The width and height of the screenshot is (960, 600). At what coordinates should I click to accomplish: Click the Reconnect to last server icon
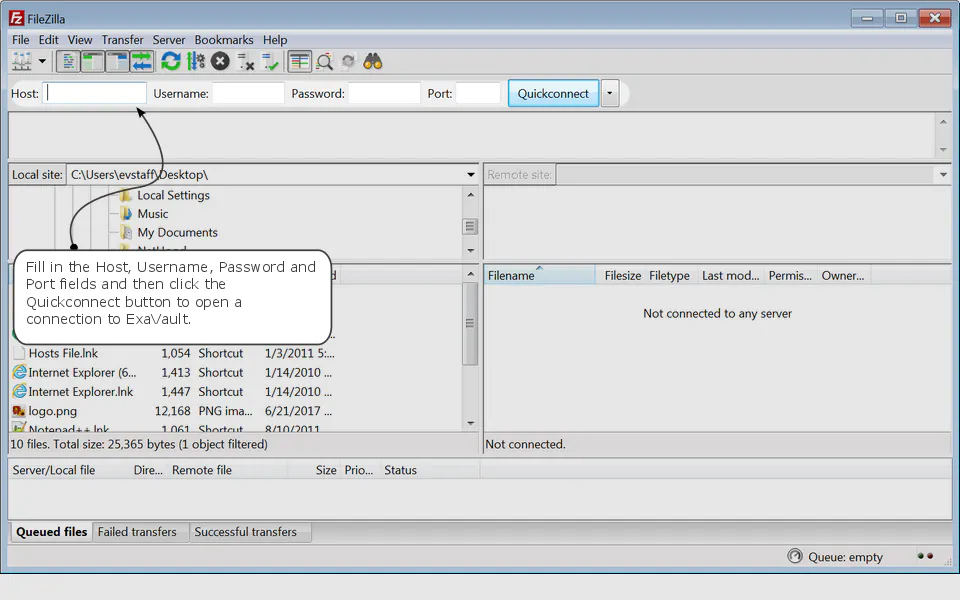click(270, 61)
